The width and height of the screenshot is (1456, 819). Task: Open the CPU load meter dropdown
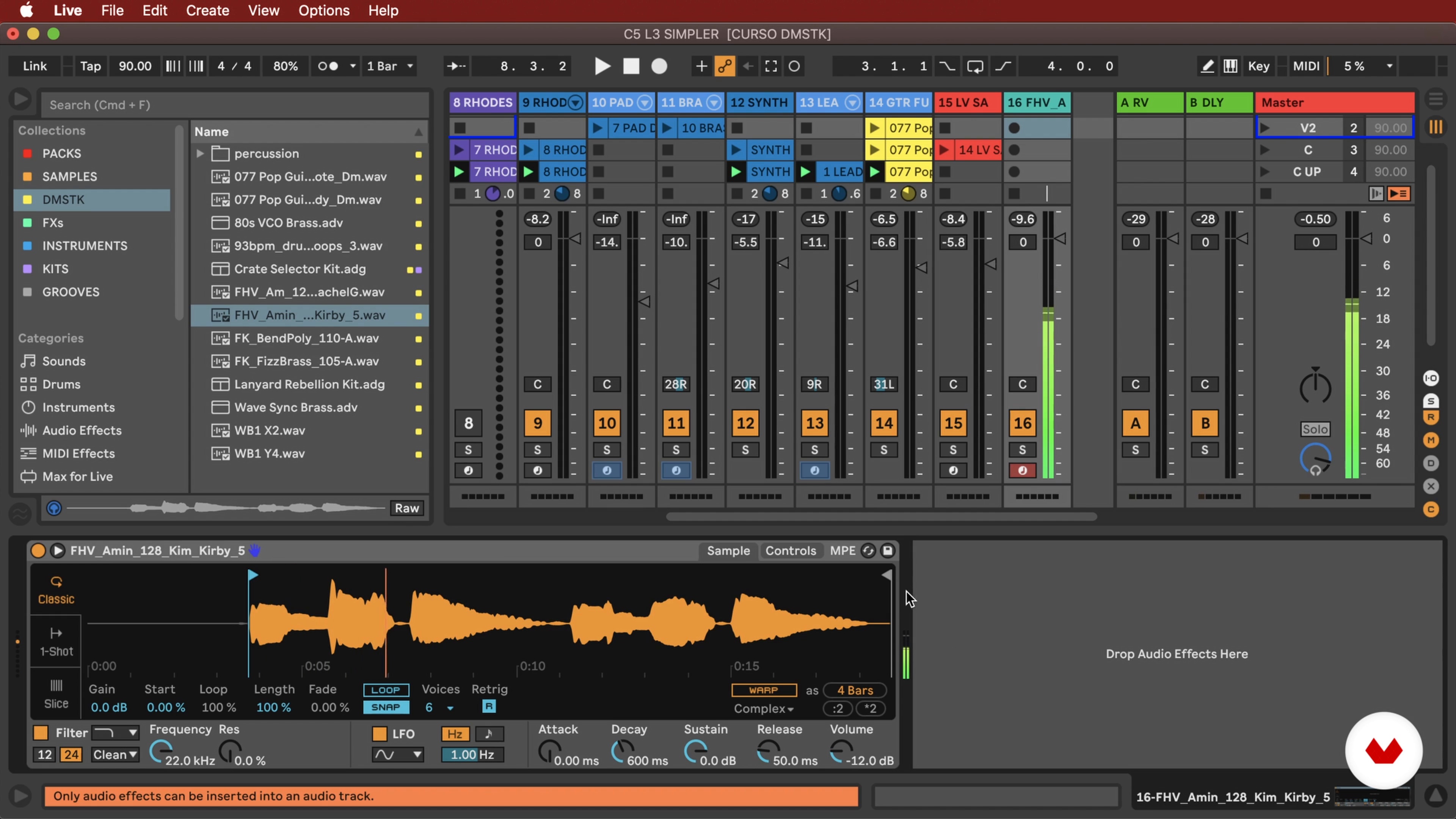(1390, 66)
